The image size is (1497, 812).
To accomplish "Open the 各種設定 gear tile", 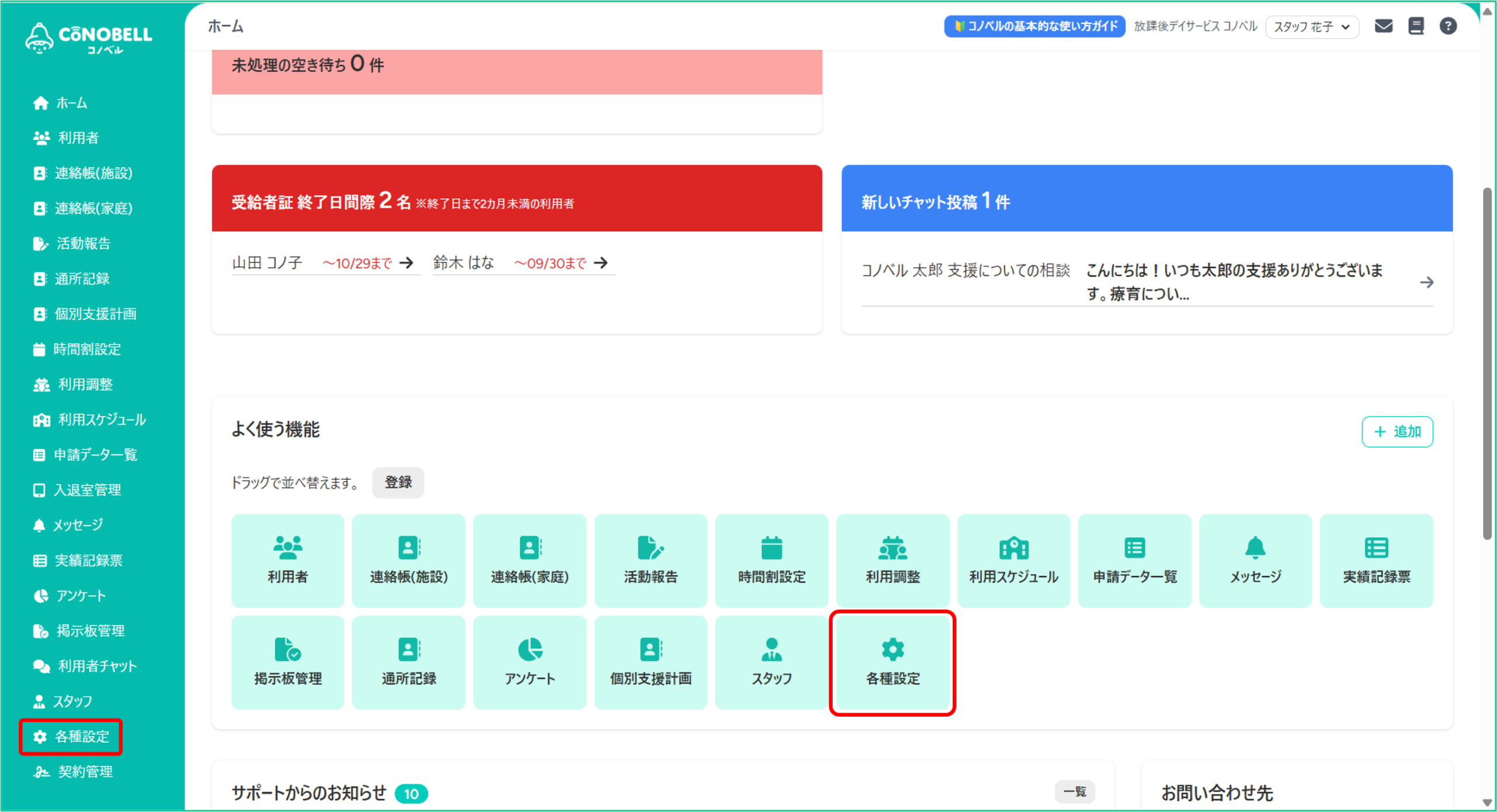I will pyautogui.click(x=892, y=662).
